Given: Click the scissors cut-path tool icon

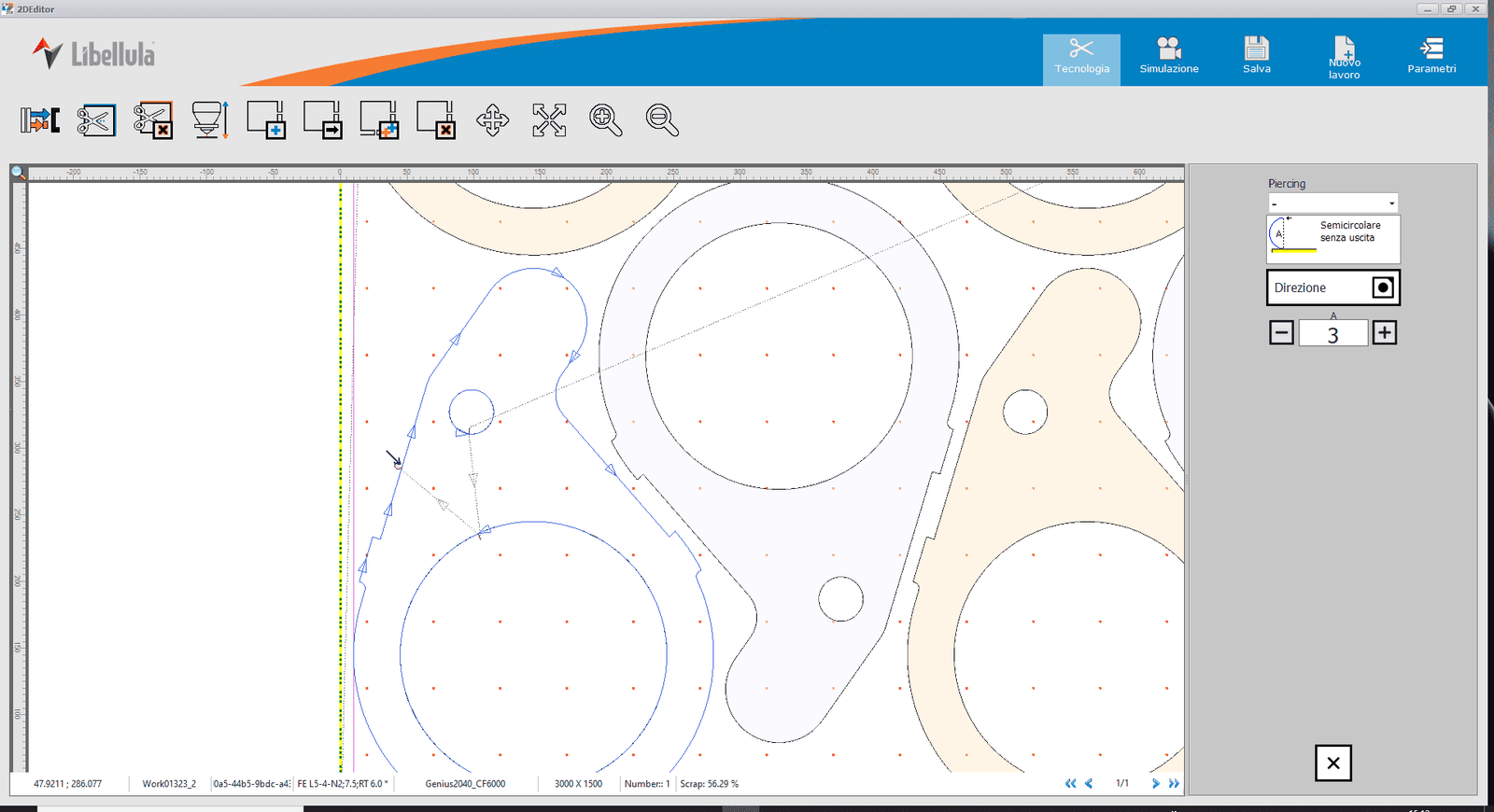Looking at the screenshot, I should click(x=96, y=120).
